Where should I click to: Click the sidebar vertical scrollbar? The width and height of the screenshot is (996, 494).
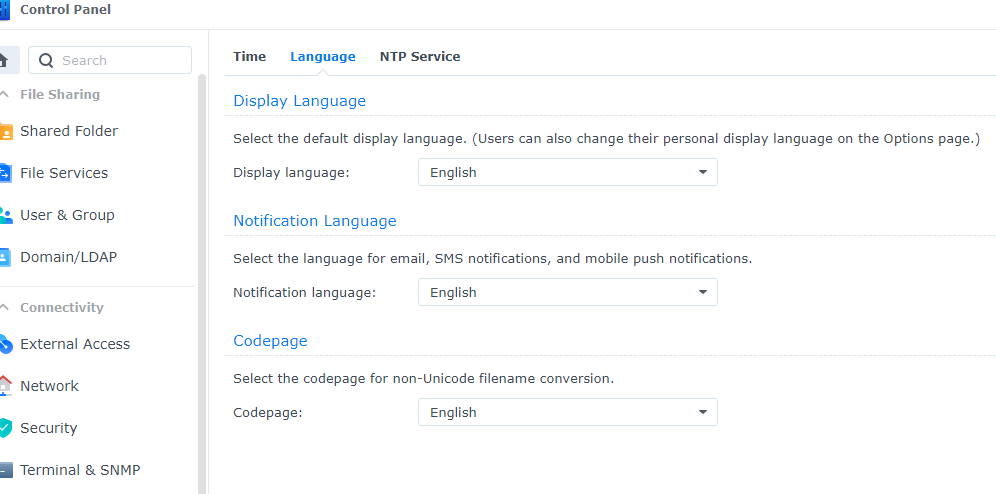202,280
